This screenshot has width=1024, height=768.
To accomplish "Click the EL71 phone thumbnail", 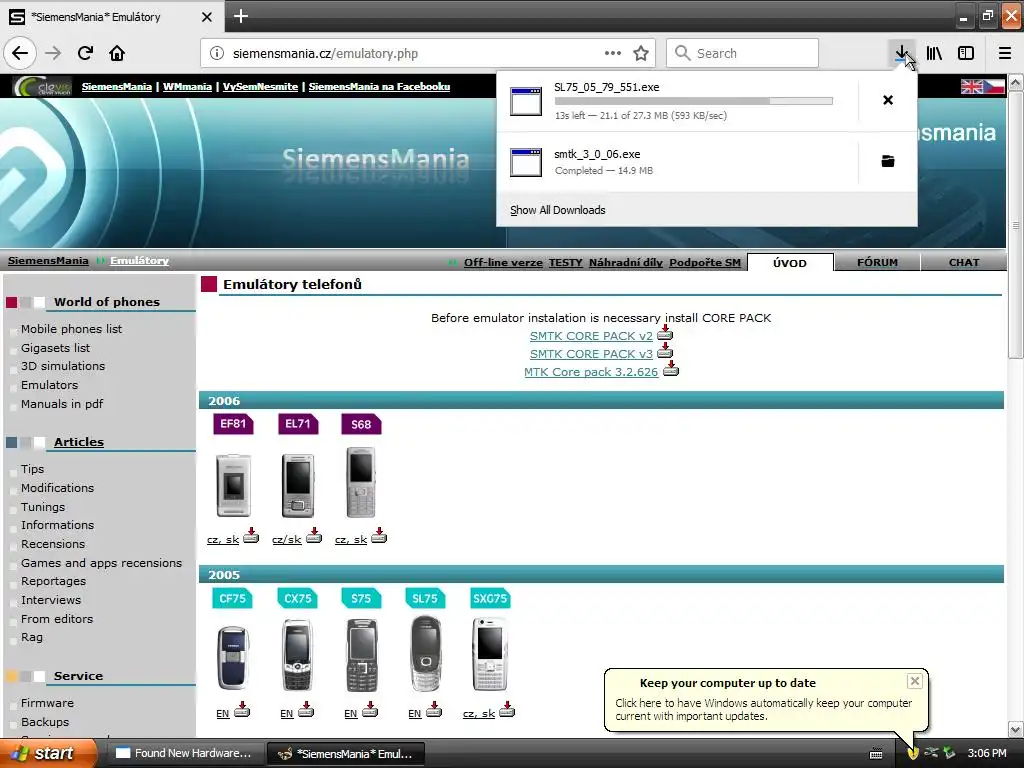I will coord(298,485).
